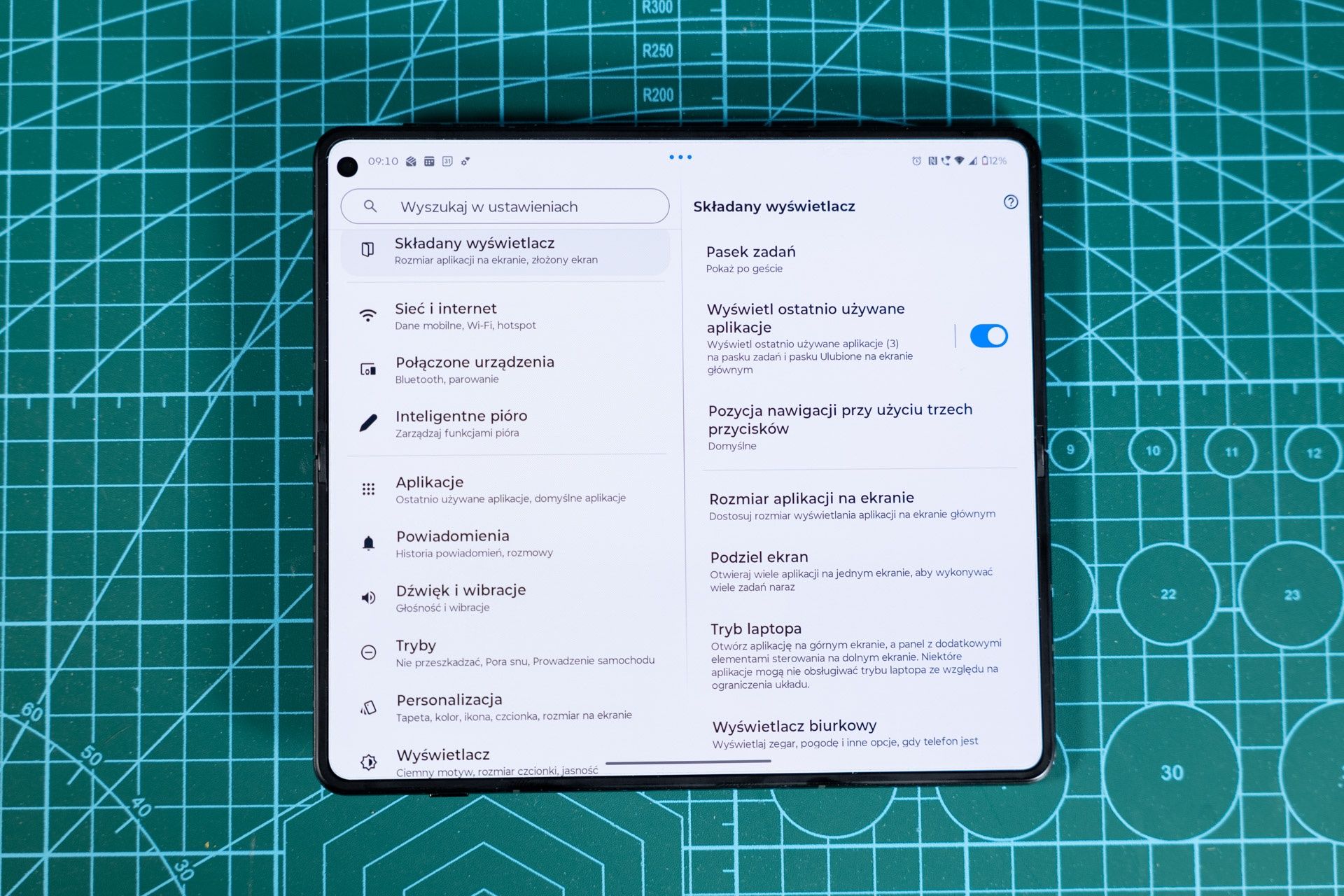This screenshot has width=1344, height=896.
Task: Tap the navigation gesture bar at bottom
Action: point(688,761)
